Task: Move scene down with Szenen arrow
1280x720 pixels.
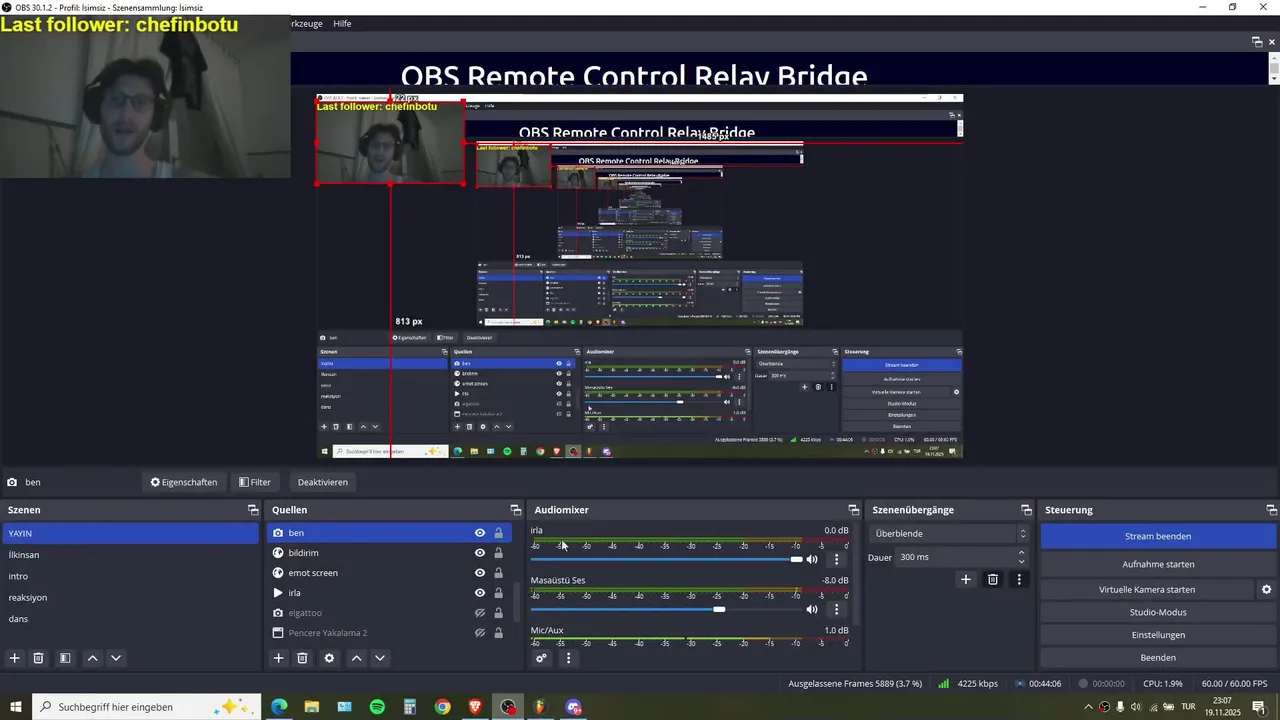Action: pyautogui.click(x=116, y=658)
